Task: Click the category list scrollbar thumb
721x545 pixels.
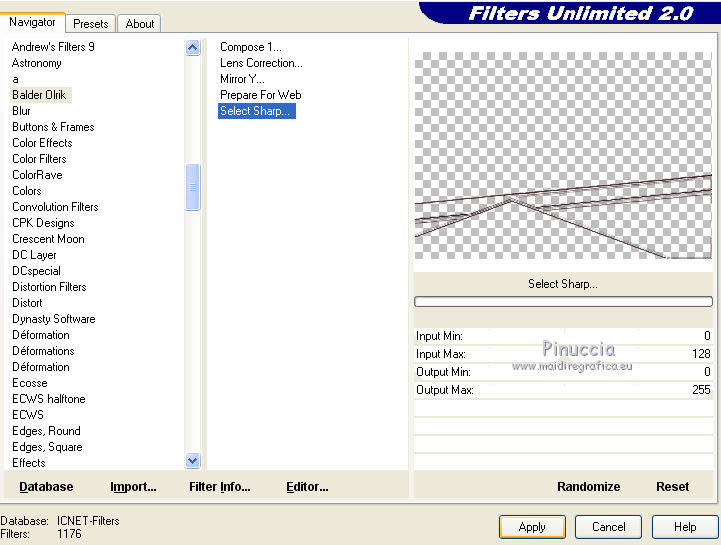Action: coord(193,187)
